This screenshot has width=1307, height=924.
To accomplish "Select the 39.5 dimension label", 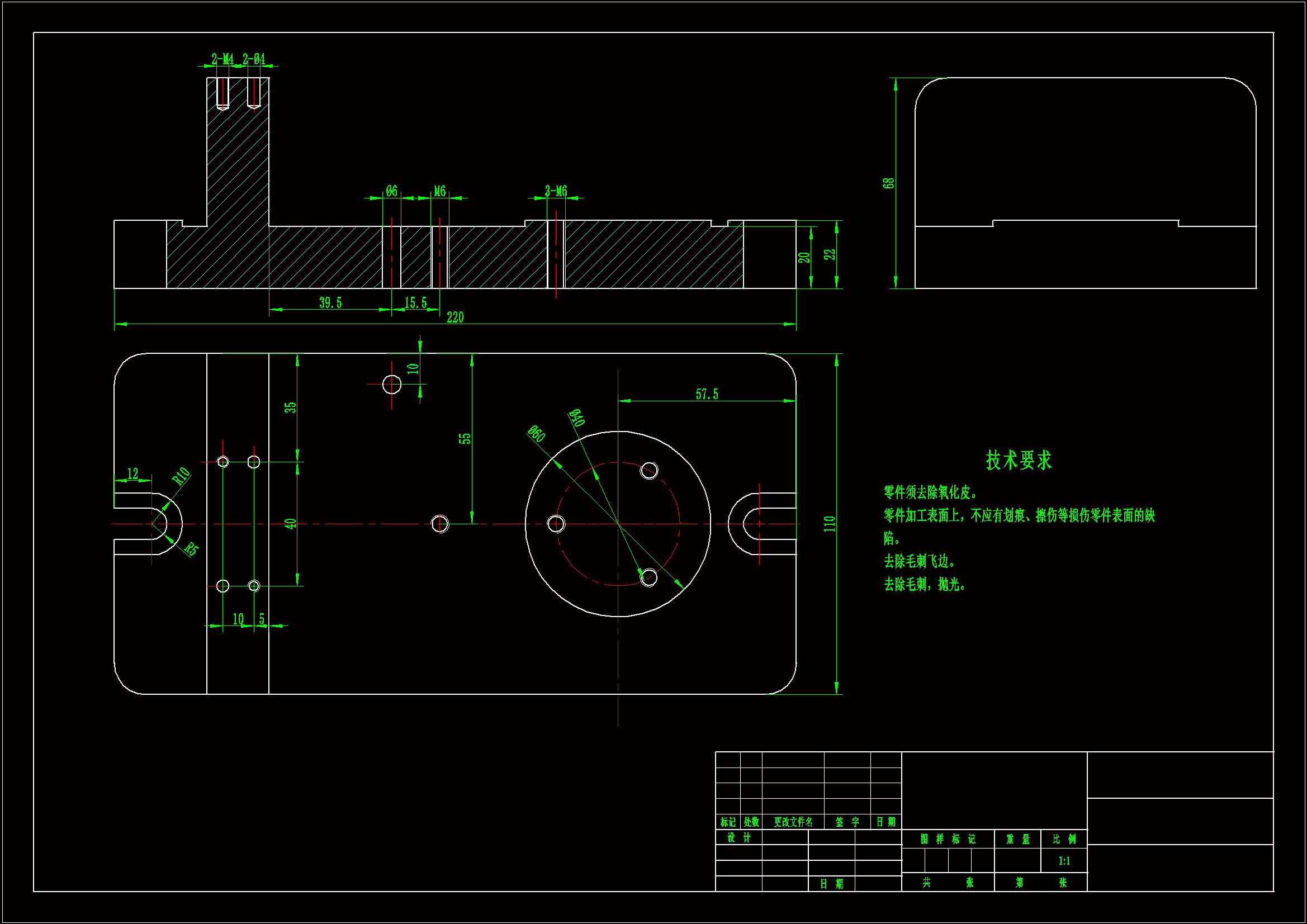I will click(330, 303).
